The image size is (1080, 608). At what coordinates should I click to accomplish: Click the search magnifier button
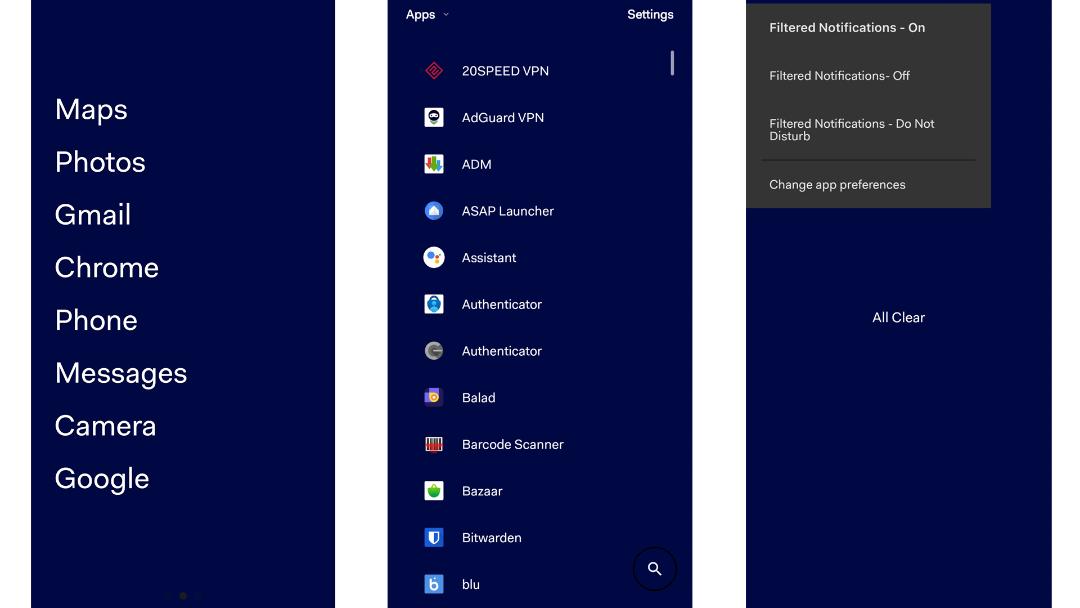[x=654, y=569]
